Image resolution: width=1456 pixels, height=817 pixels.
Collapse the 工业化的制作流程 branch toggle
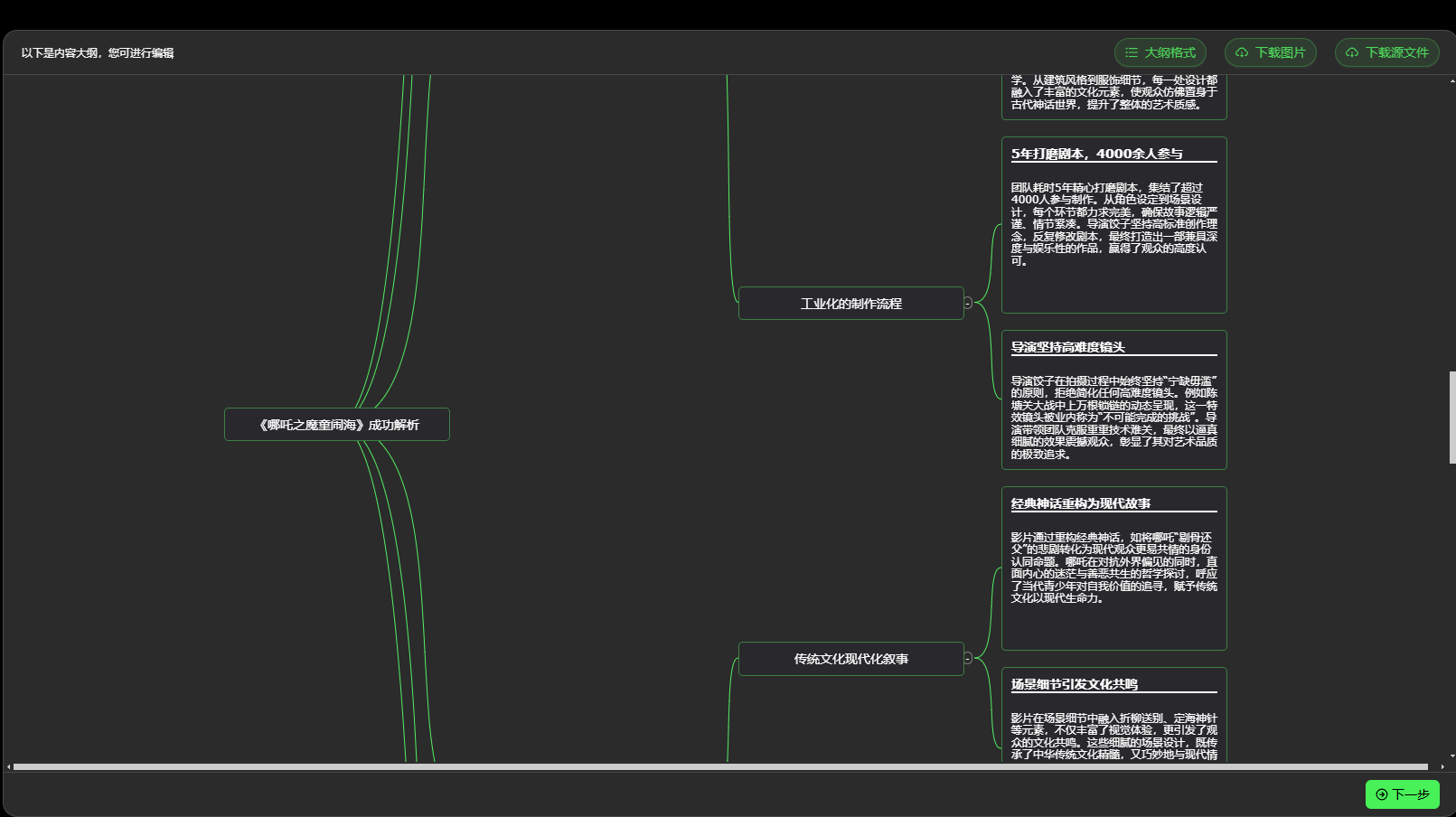click(x=968, y=304)
